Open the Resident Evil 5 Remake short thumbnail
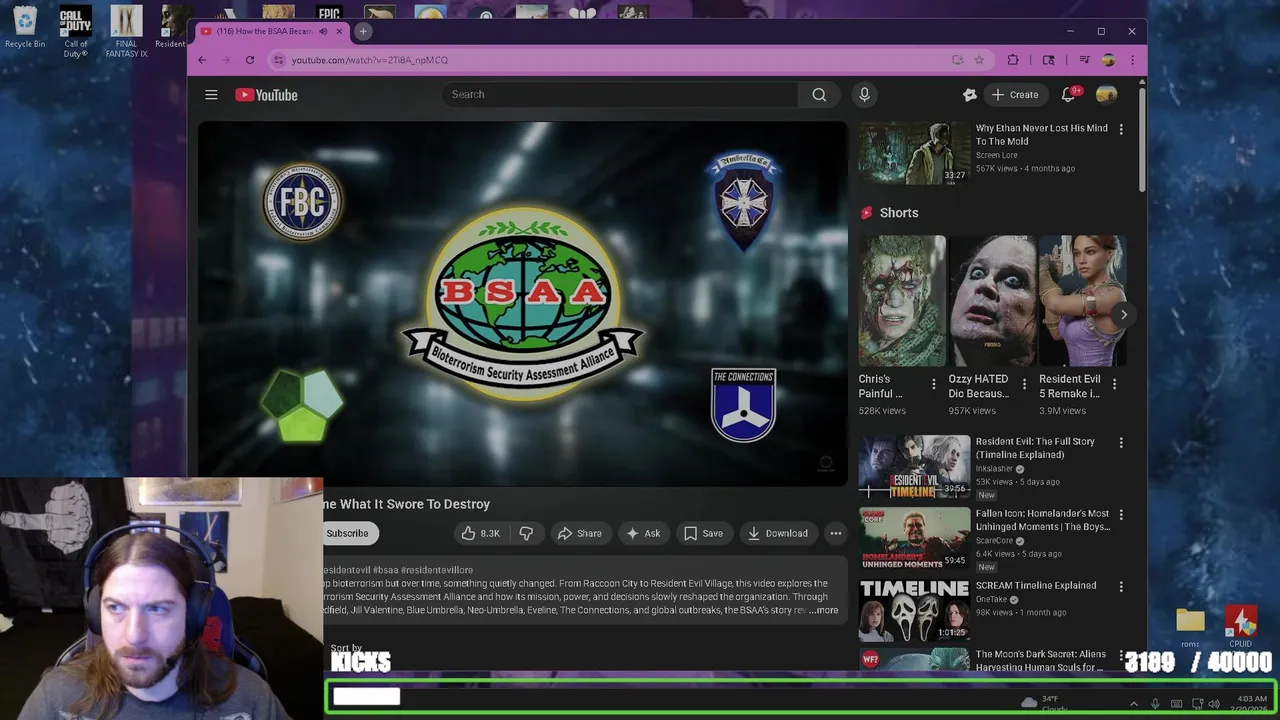This screenshot has height=720, width=1280. [x=1082, y=301]
